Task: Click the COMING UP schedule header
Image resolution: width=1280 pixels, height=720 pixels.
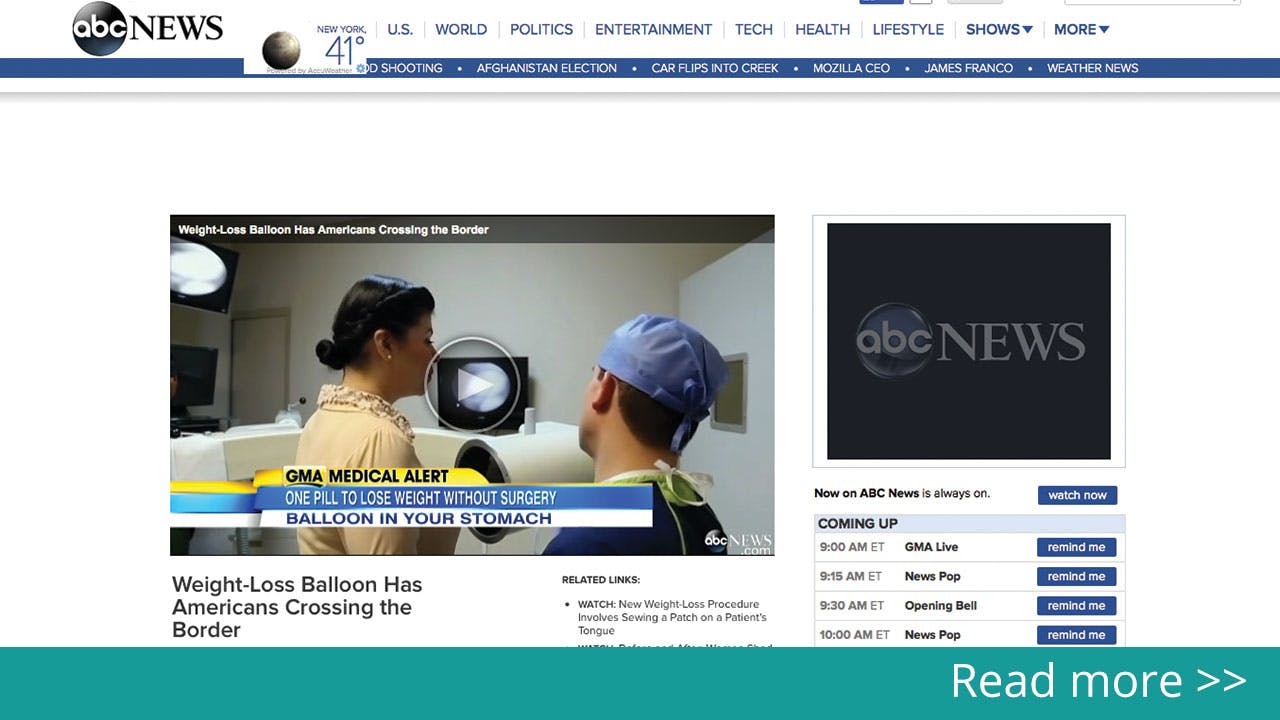Action: point(970,524)
